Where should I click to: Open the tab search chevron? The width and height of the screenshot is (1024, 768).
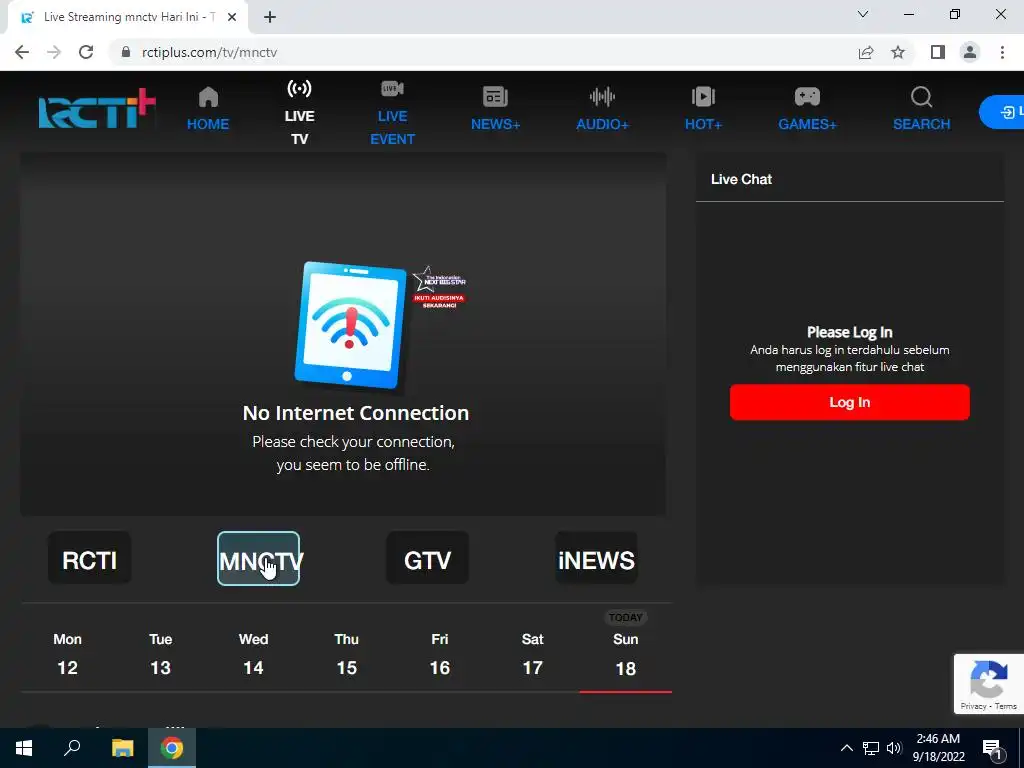click(x=863, y=14)
